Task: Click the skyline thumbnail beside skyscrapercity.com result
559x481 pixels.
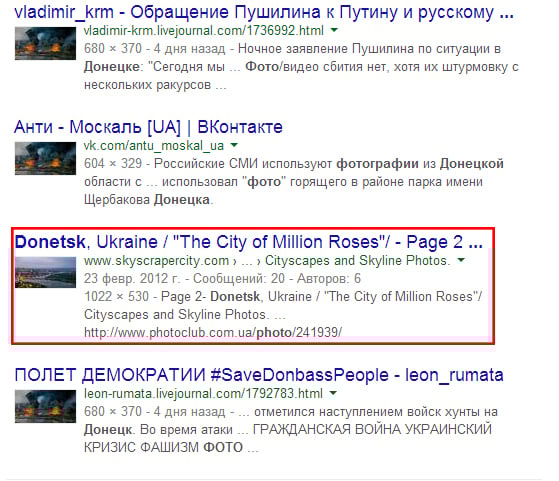Action: [x=45, y=272]
